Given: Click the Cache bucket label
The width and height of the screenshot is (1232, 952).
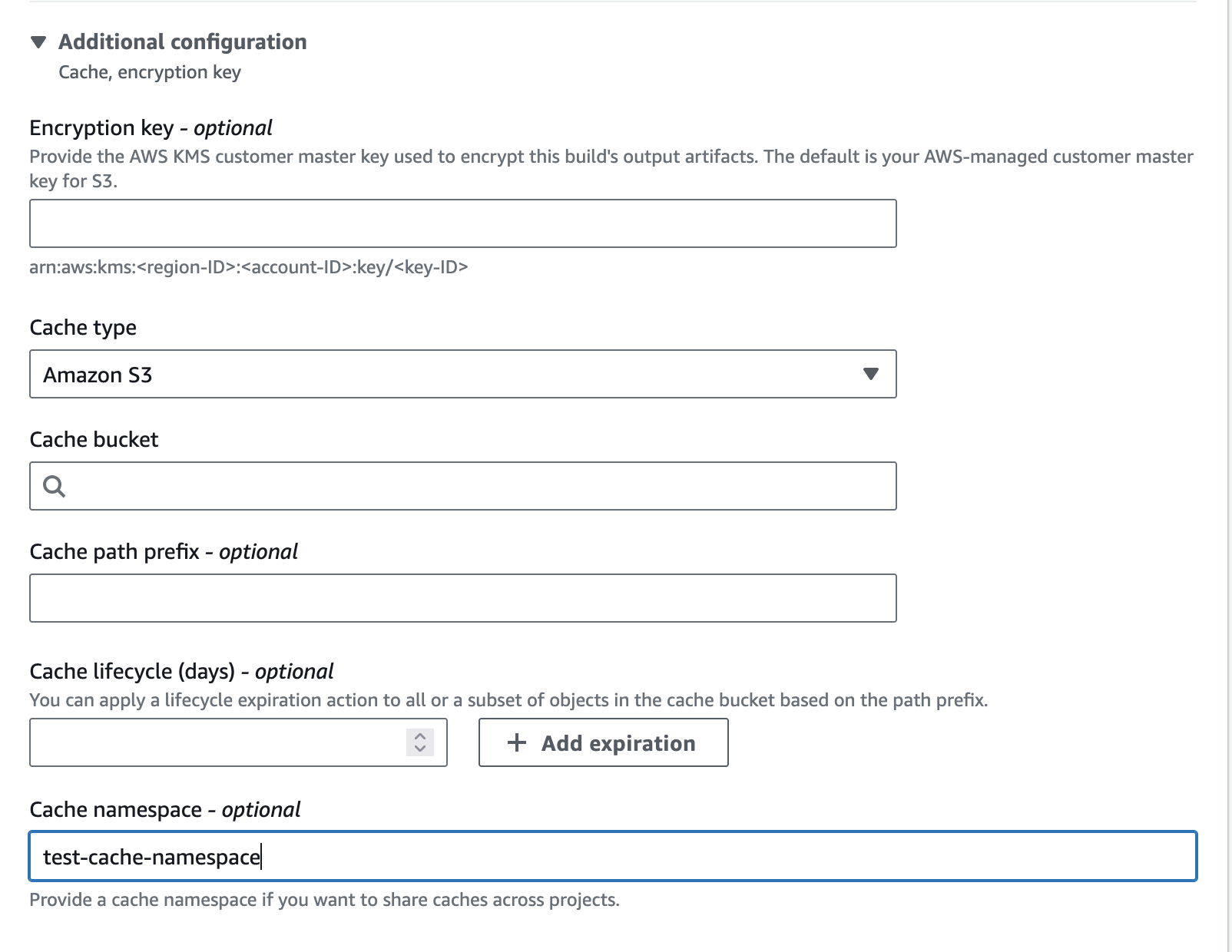Looking at the screenshot, I should pyautogui.click(x=94, y=439).
